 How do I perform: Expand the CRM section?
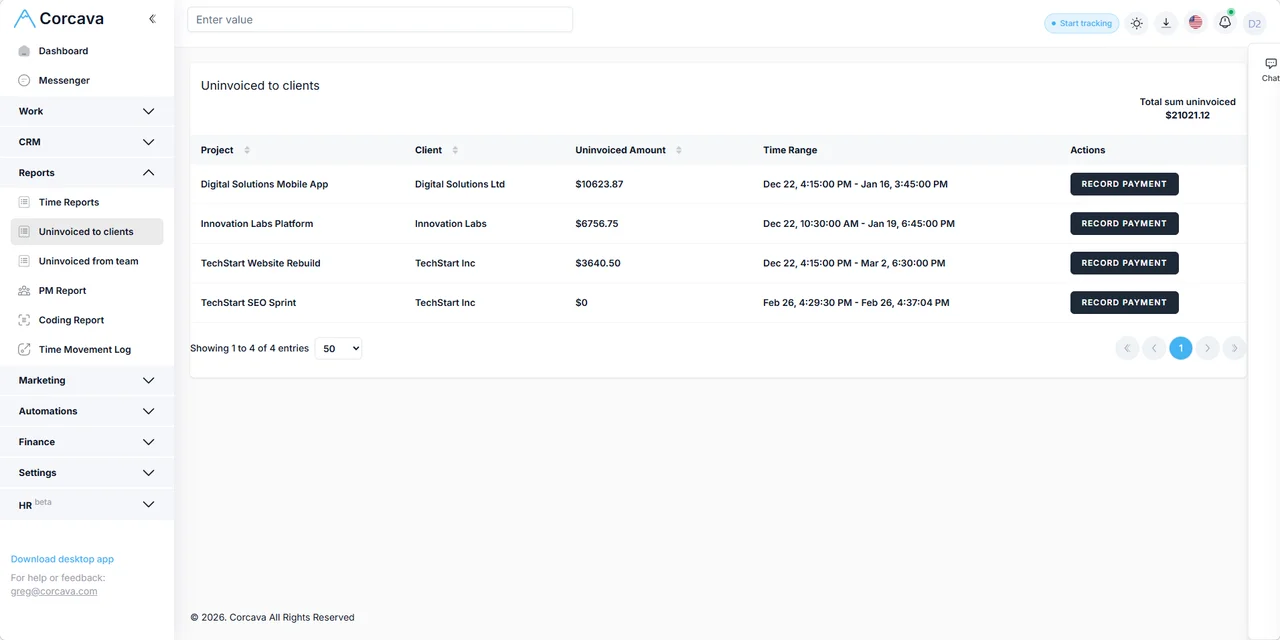(87, 142)
